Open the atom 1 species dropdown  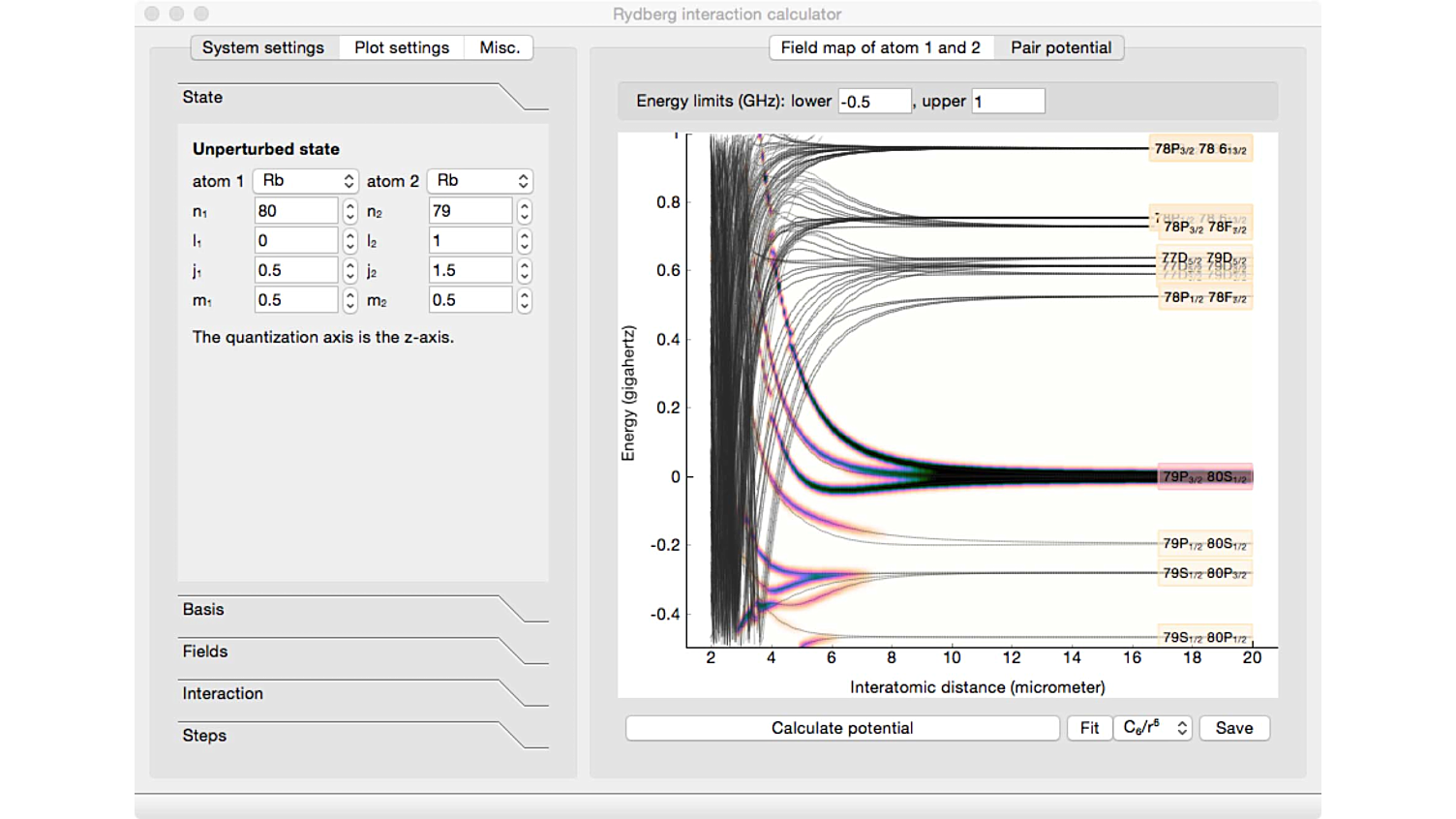305,180
